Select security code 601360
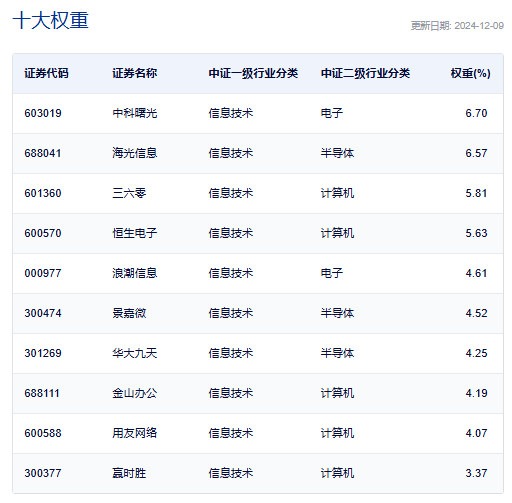Screen dimensions: 512x503 coord(43,193)
